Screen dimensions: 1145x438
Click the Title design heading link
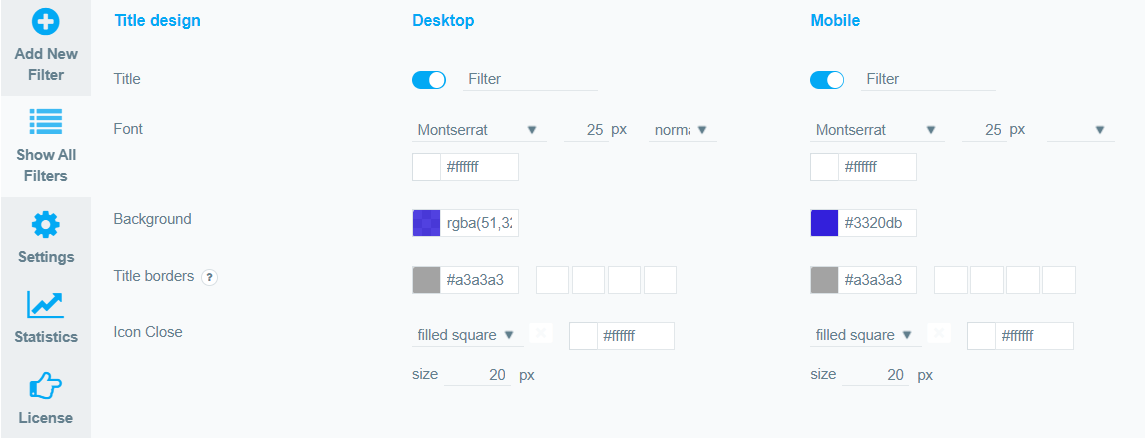coord(158,20)
